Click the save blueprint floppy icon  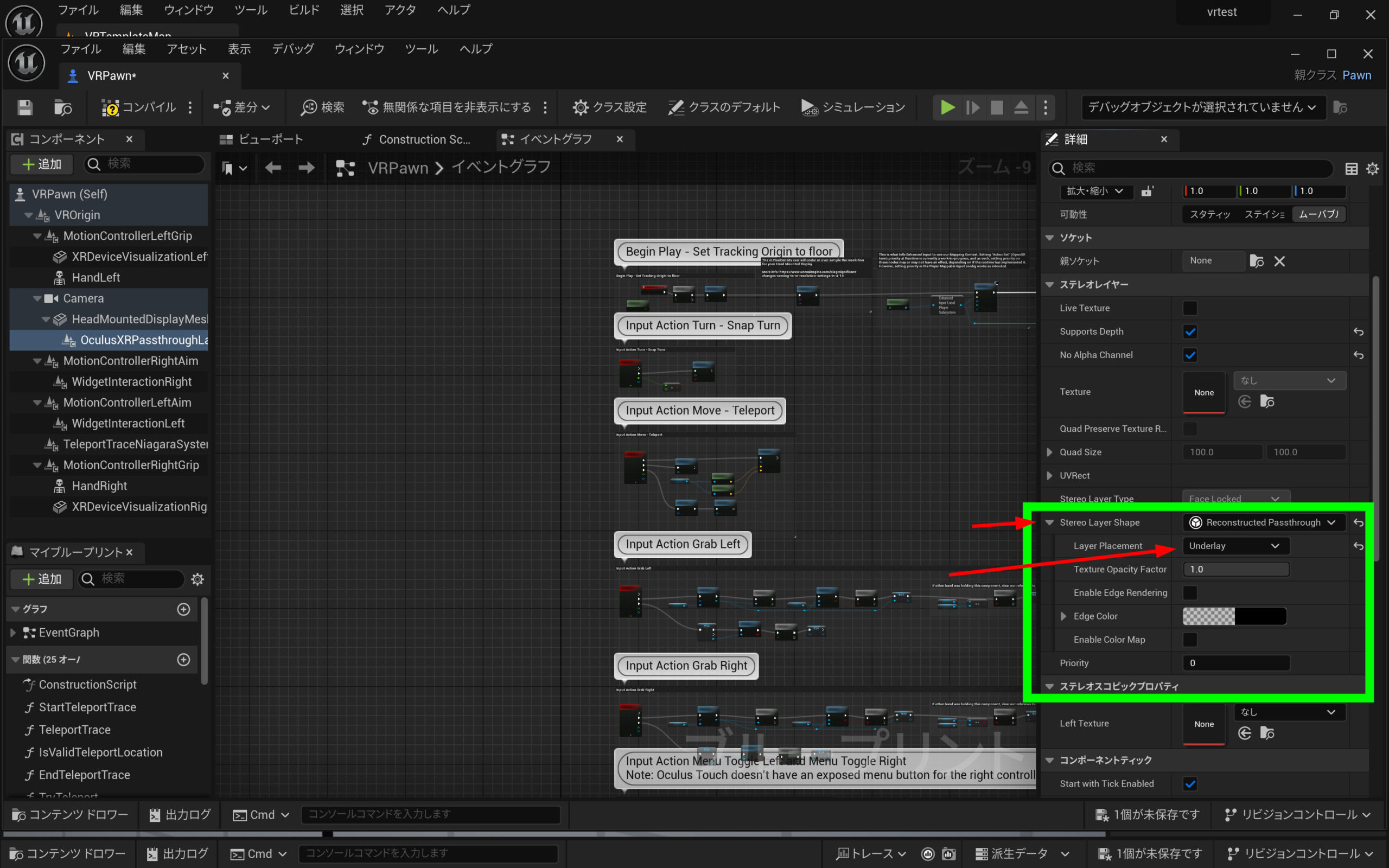click(x=24, y=107)
